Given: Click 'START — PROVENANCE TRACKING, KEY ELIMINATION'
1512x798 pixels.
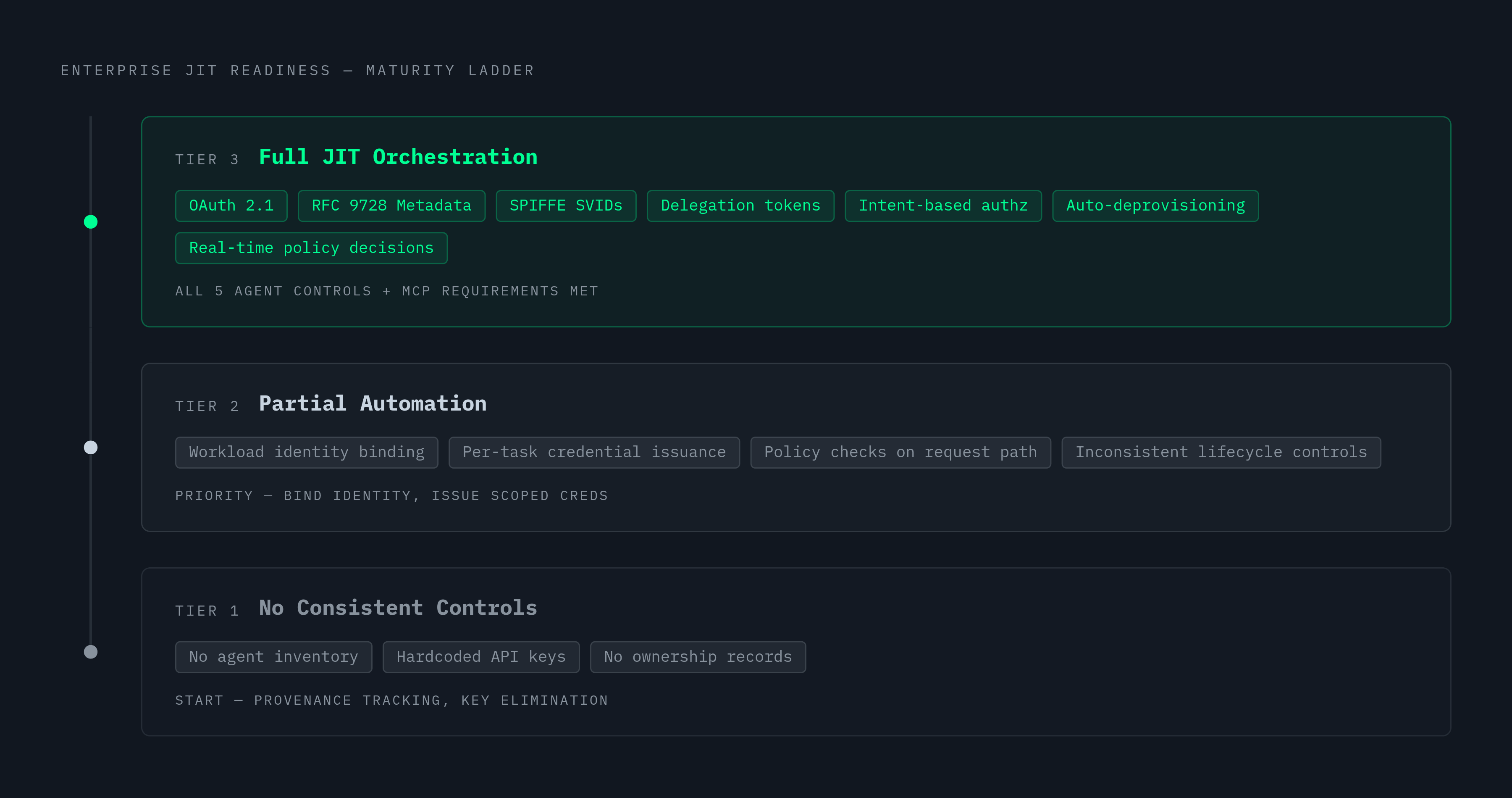Looking at the screenshot, I should pos(391,700).
